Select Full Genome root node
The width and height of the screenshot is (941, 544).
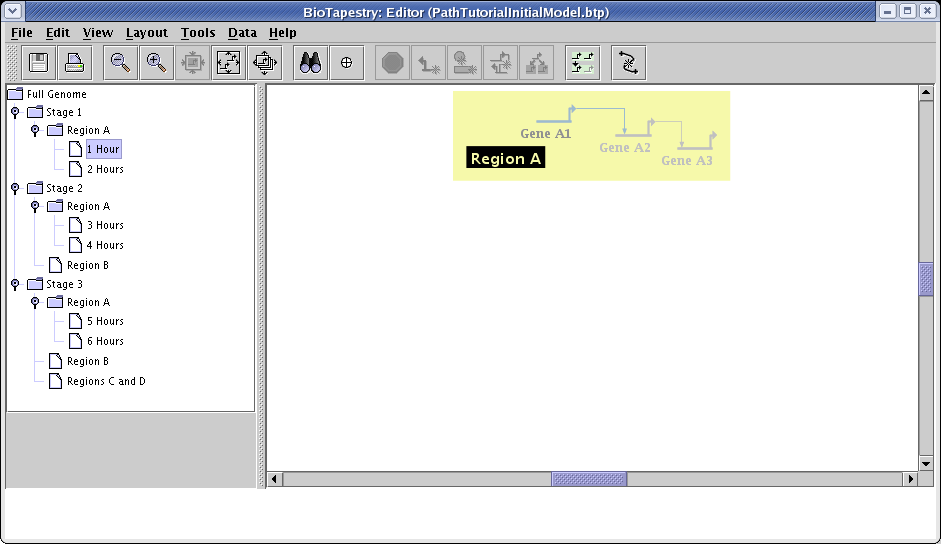pos(56,94)
